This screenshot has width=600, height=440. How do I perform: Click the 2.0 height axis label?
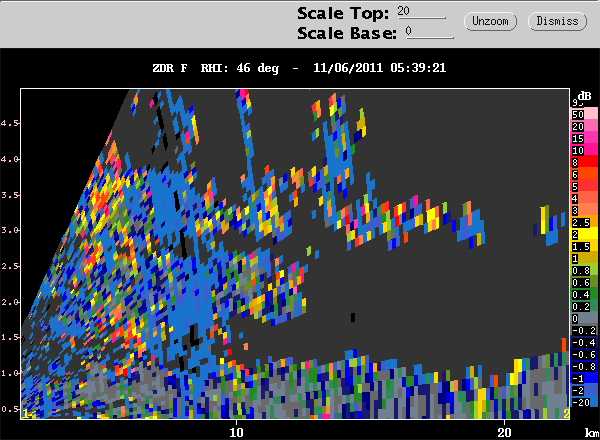click(9, 302)
